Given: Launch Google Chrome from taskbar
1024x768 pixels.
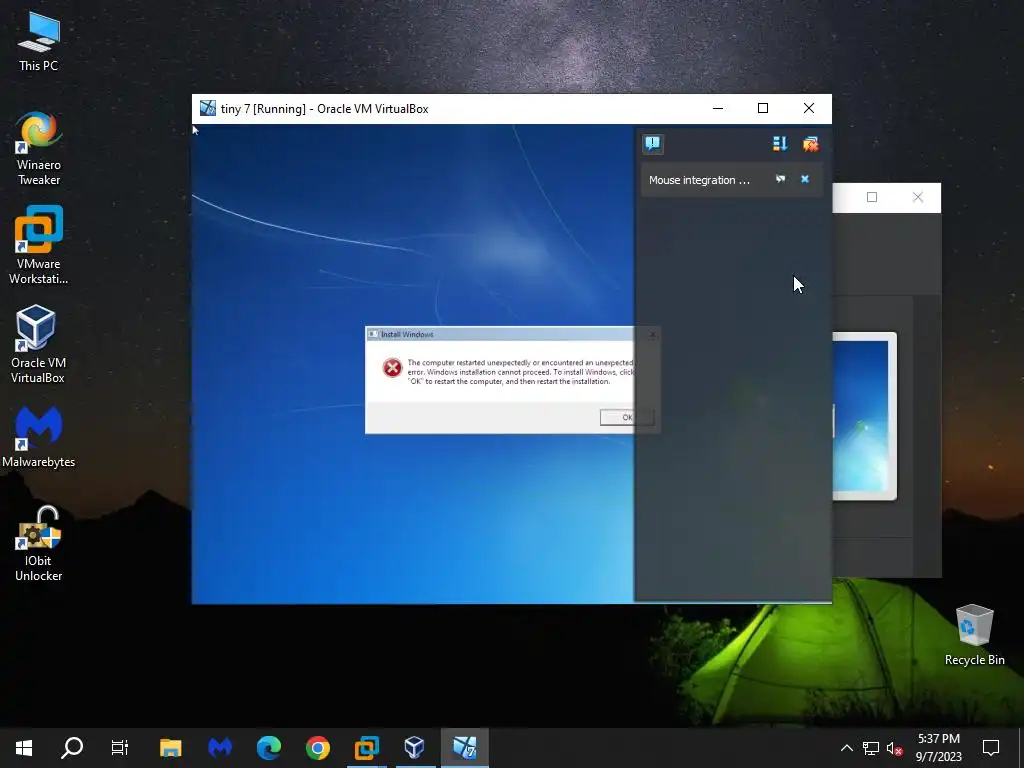Looking at the screenshot, I should [317, 748].
